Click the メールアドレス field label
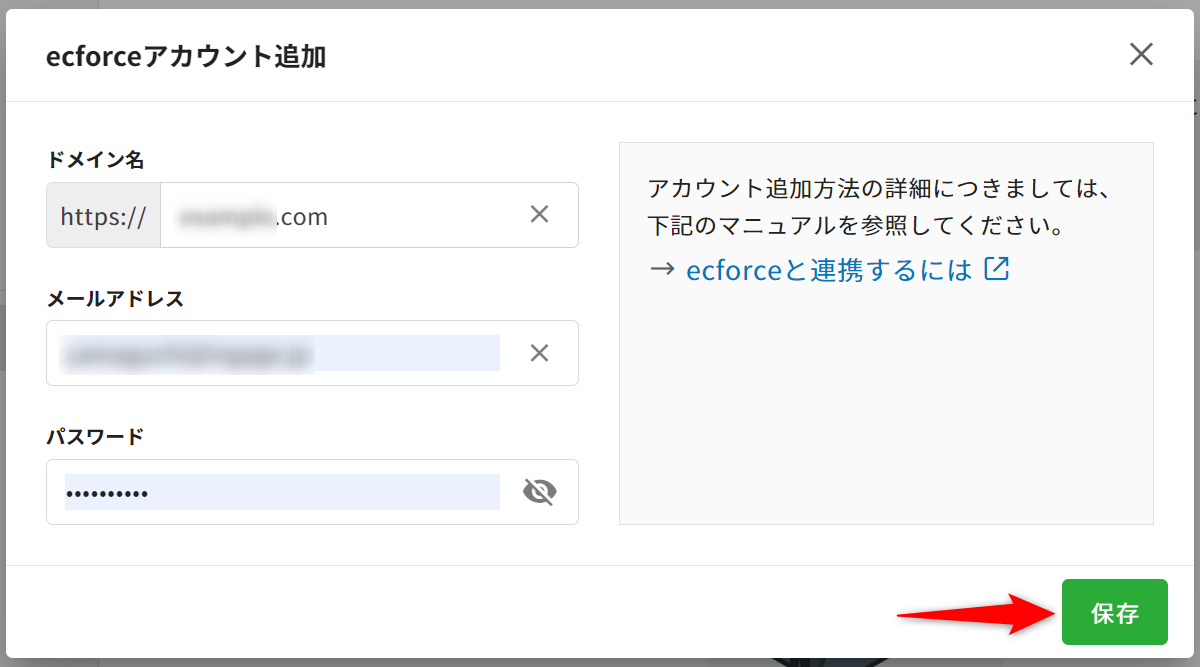Screen dimensions: 1200x667 click(x=115, y=298)
